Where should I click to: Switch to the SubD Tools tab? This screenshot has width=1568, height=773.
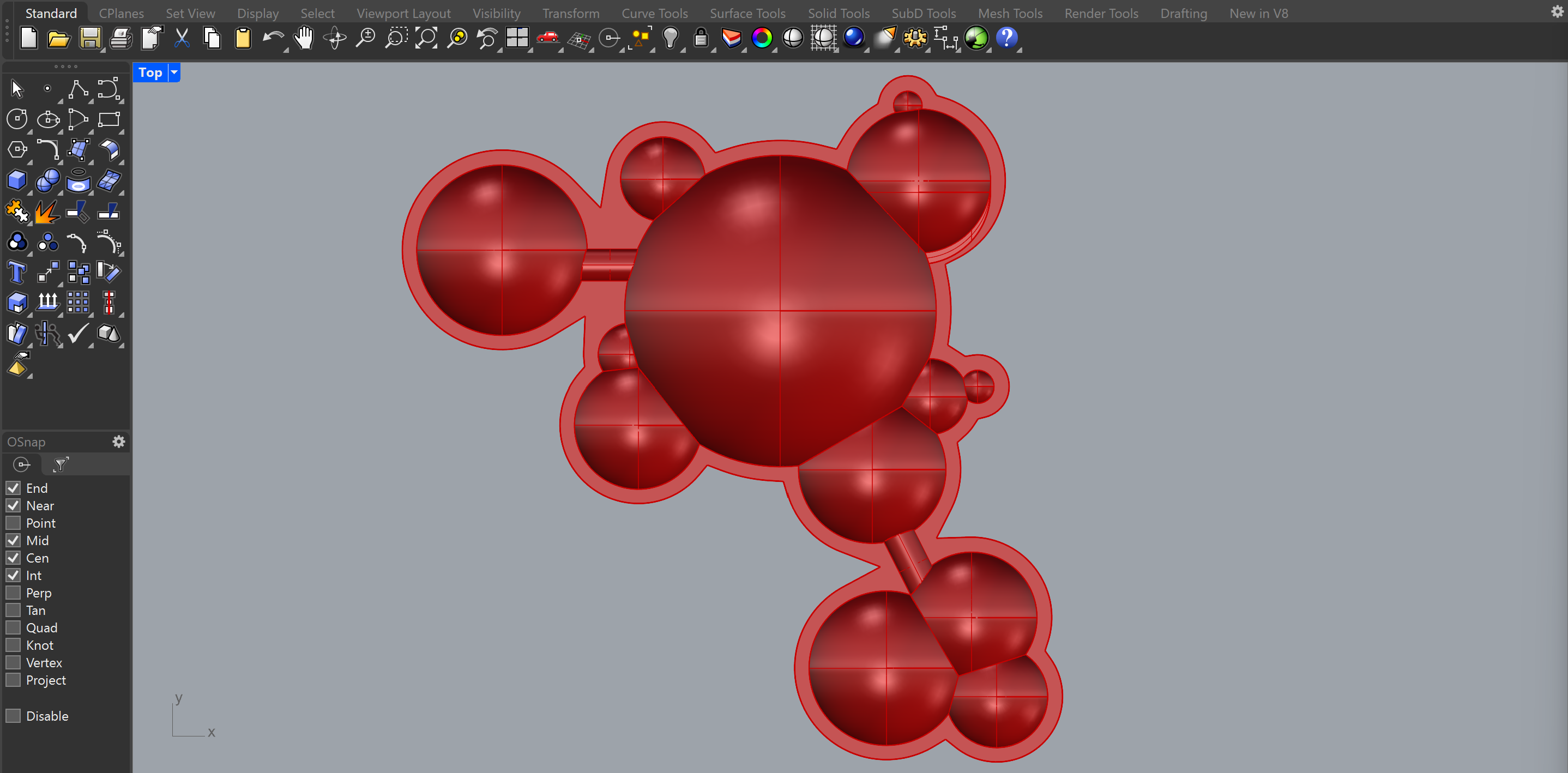924,13
